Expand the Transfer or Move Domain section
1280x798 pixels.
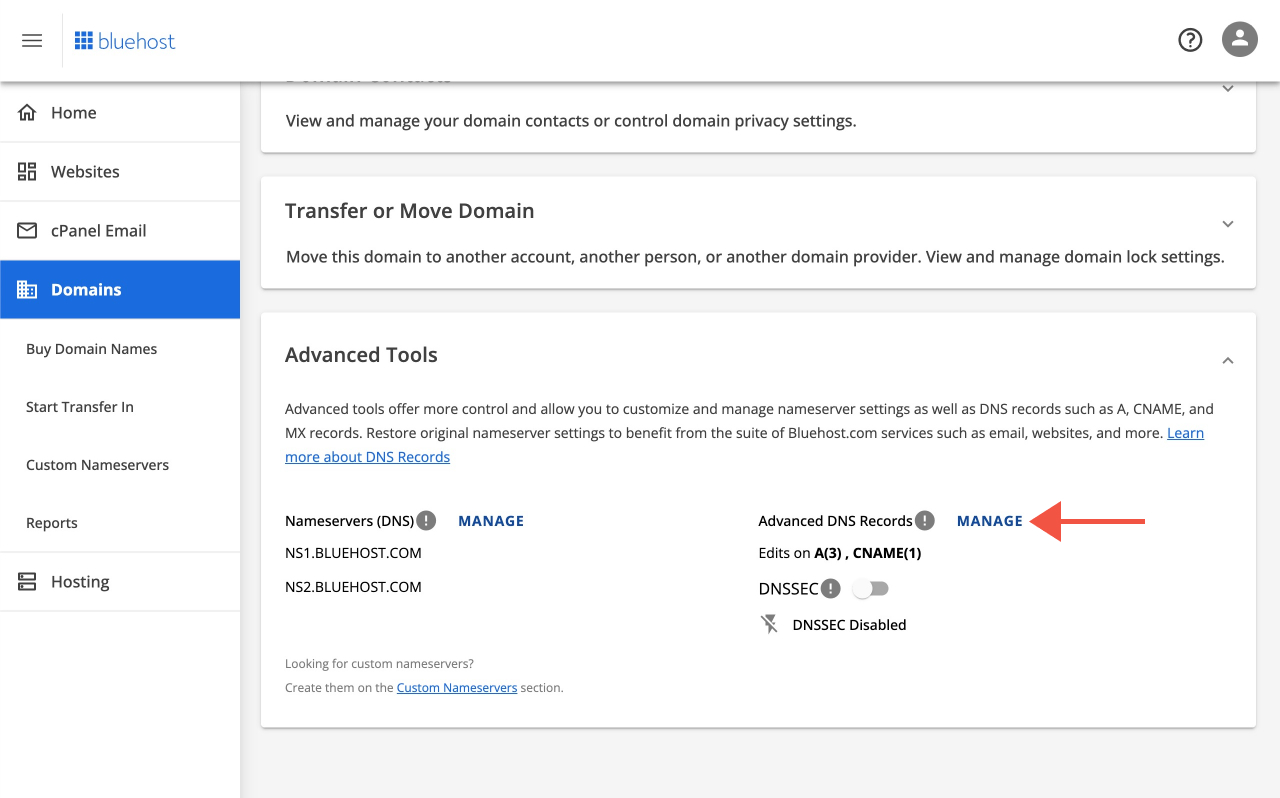(1227, 224)
